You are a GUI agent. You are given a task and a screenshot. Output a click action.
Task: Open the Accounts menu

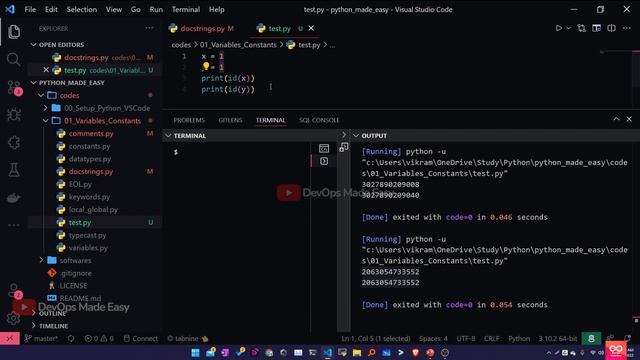point(13,291)
